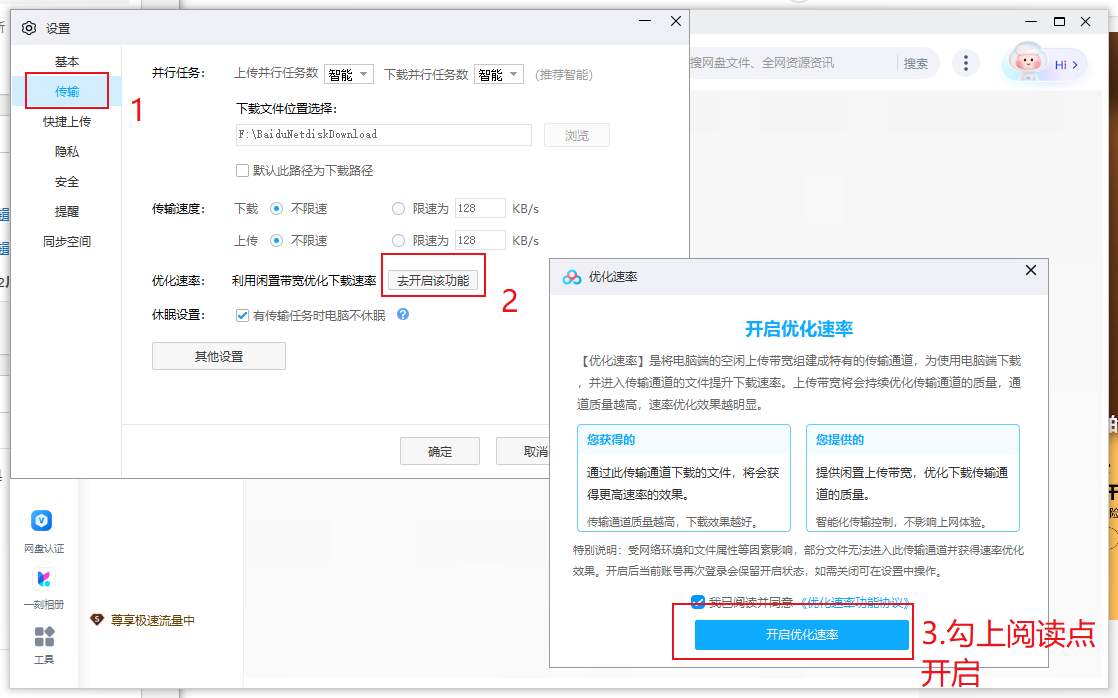Maximize the main Baidu Netdisk window
Image resolution: width=1118 pixels, height=698 pixels.
[1060, 22]
